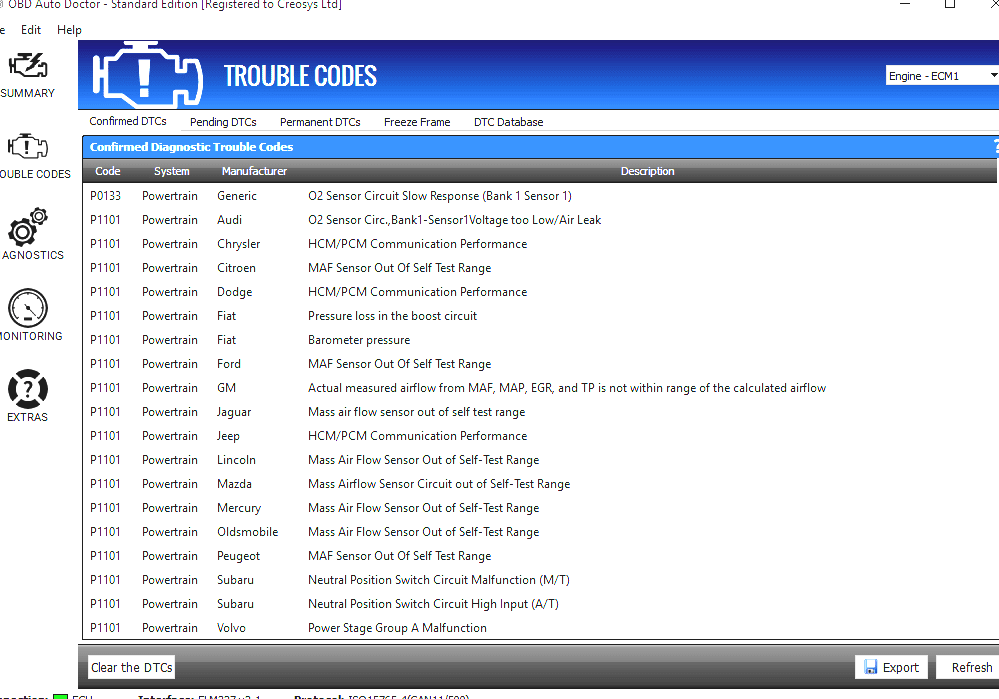Open the Extras lifebuoy icon
The width and height of the screenshot is (999, 699).
pyautogui.click(x=27, y=389)
